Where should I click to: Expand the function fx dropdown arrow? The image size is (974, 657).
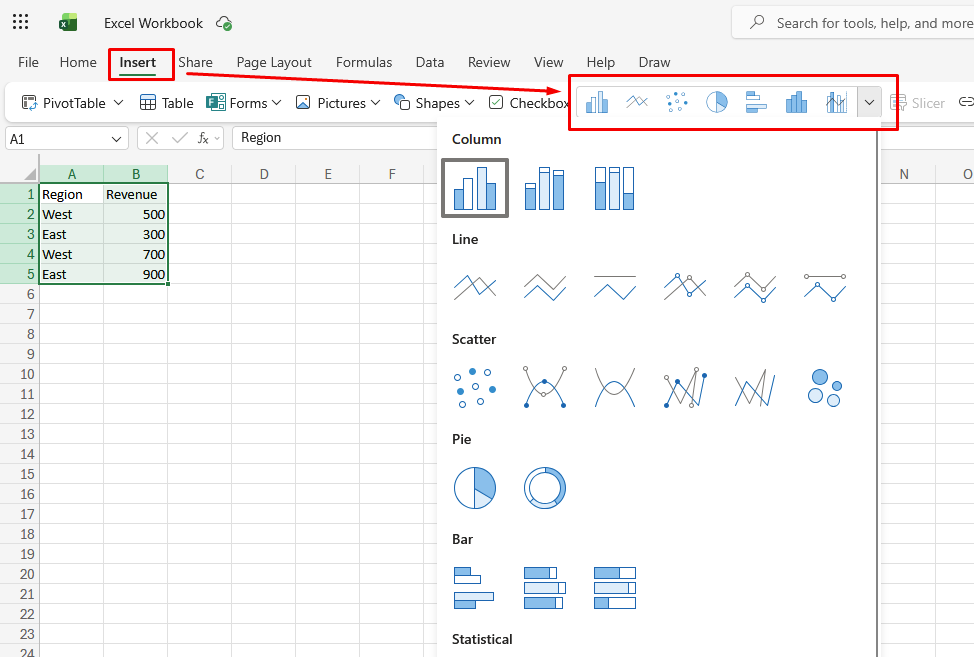[217, 138]
